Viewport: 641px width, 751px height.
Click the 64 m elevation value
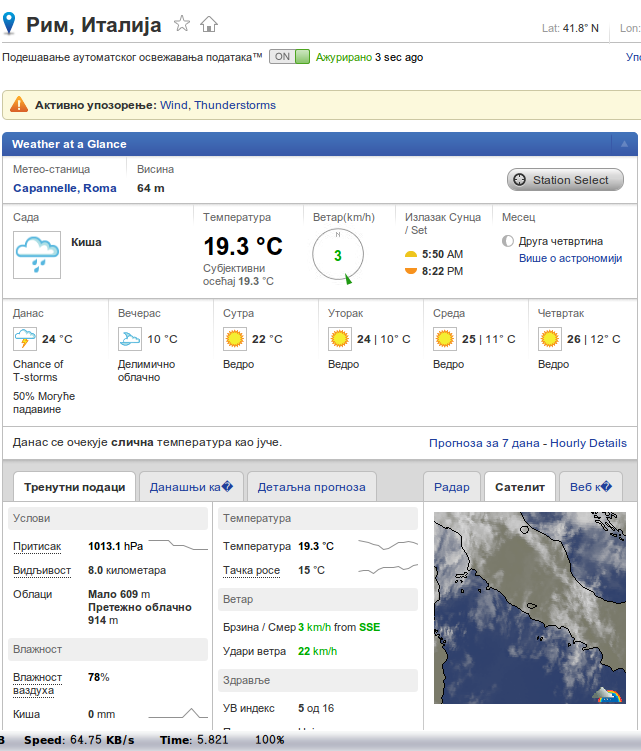tap(150, 188)
